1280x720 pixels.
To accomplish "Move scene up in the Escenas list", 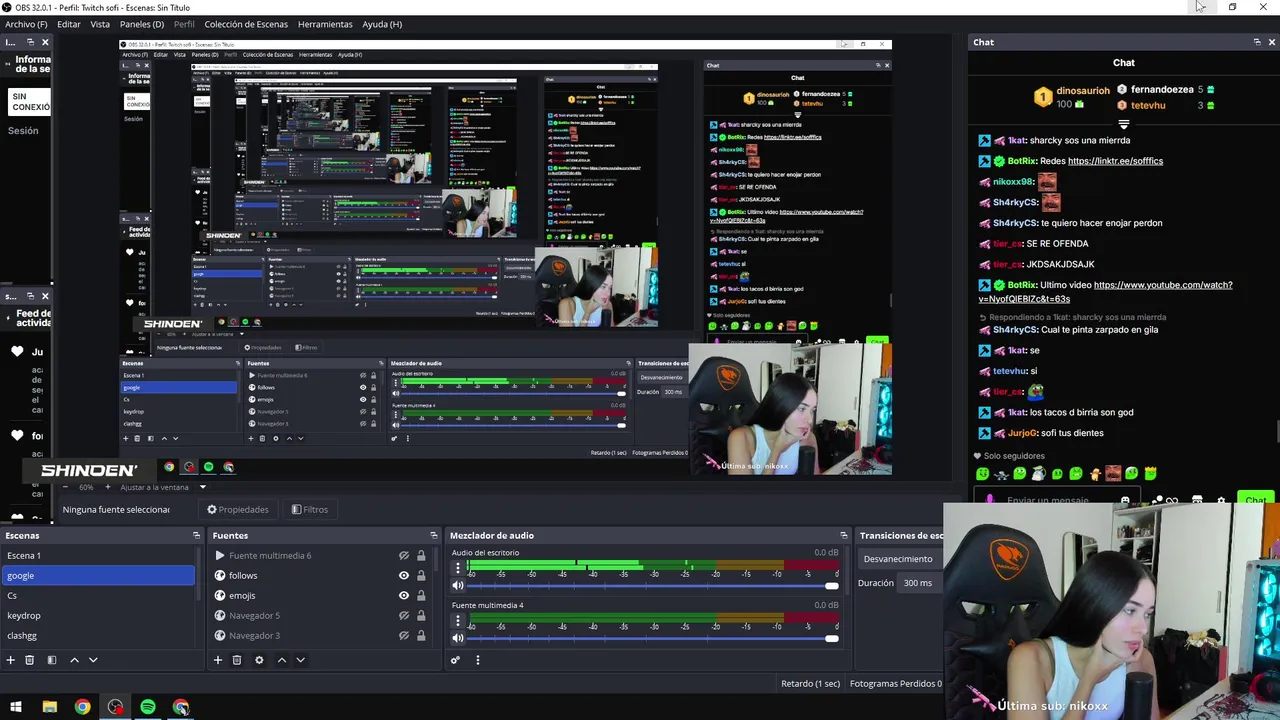I will pos(74,660).
